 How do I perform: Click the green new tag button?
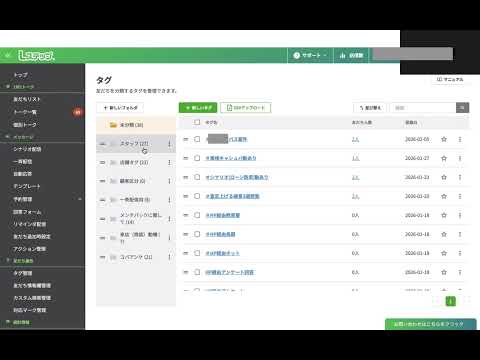[x=198, y=108]
